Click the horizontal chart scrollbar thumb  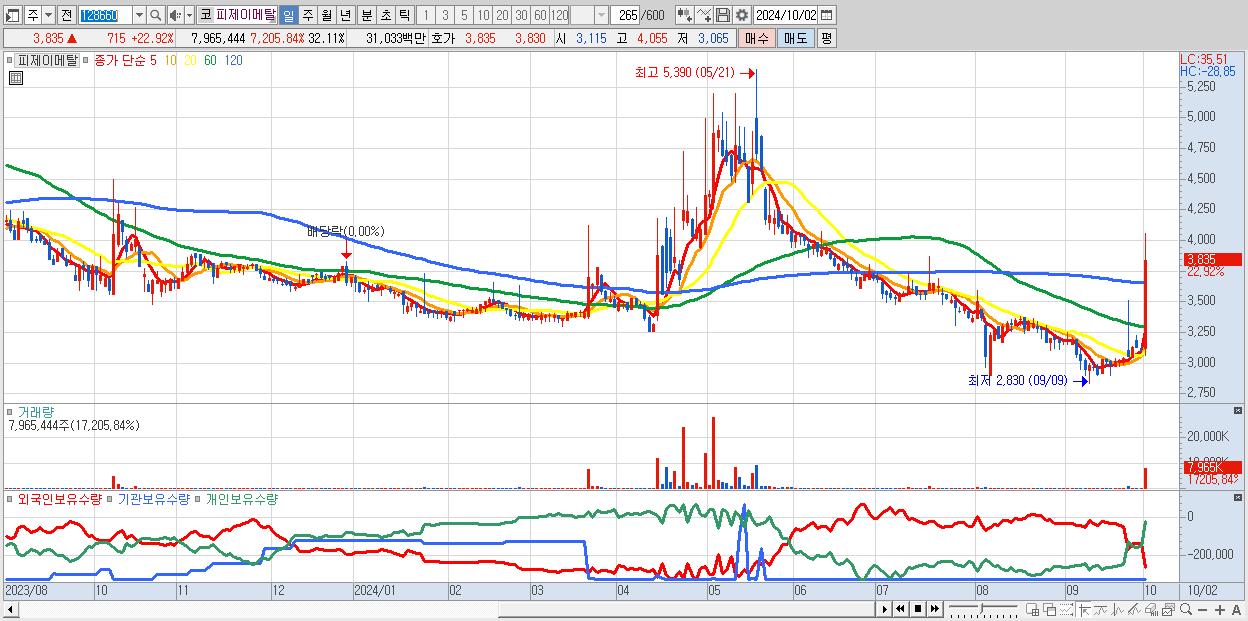tap(686, 610)
